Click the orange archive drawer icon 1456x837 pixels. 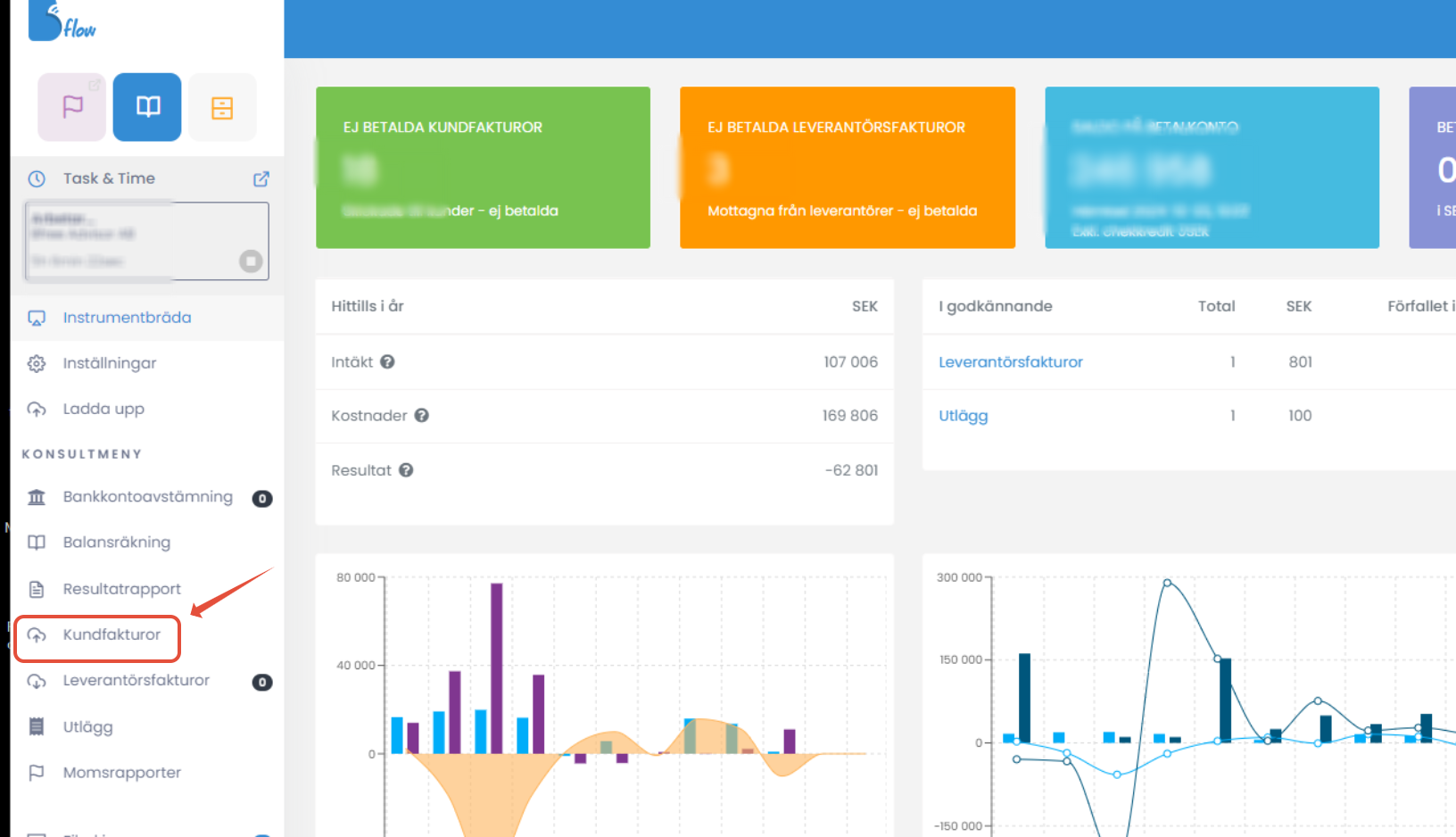[222, 107]
